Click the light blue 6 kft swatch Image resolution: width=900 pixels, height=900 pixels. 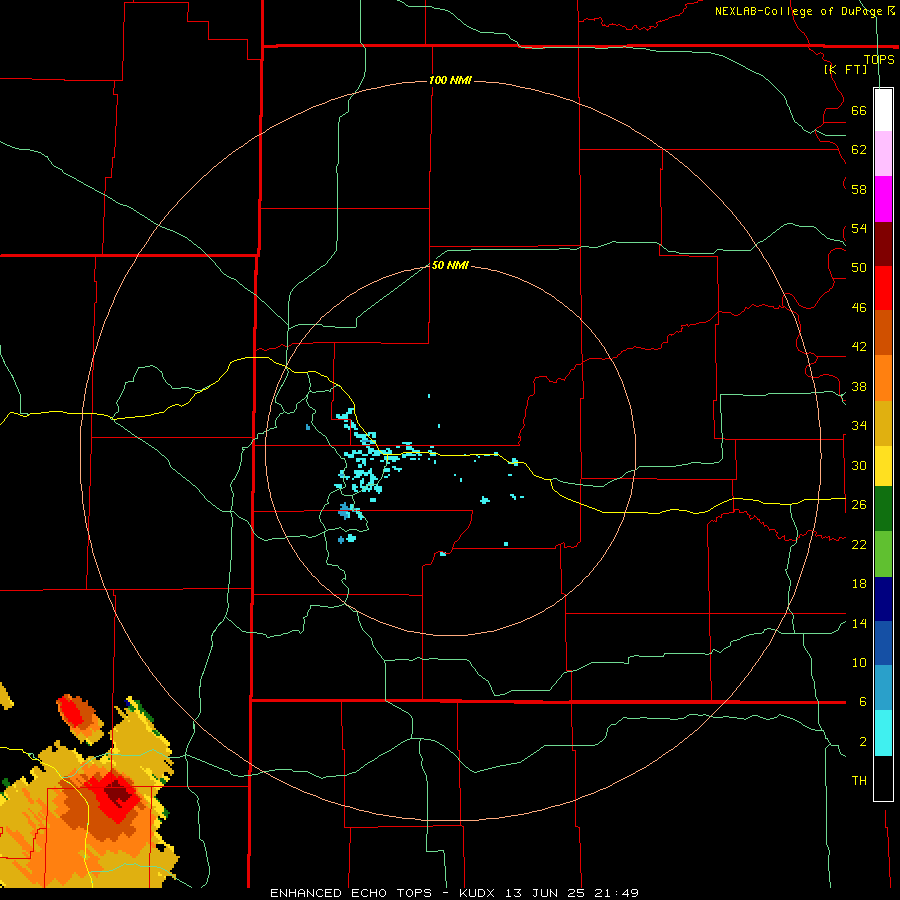click(x=883, y=688)
